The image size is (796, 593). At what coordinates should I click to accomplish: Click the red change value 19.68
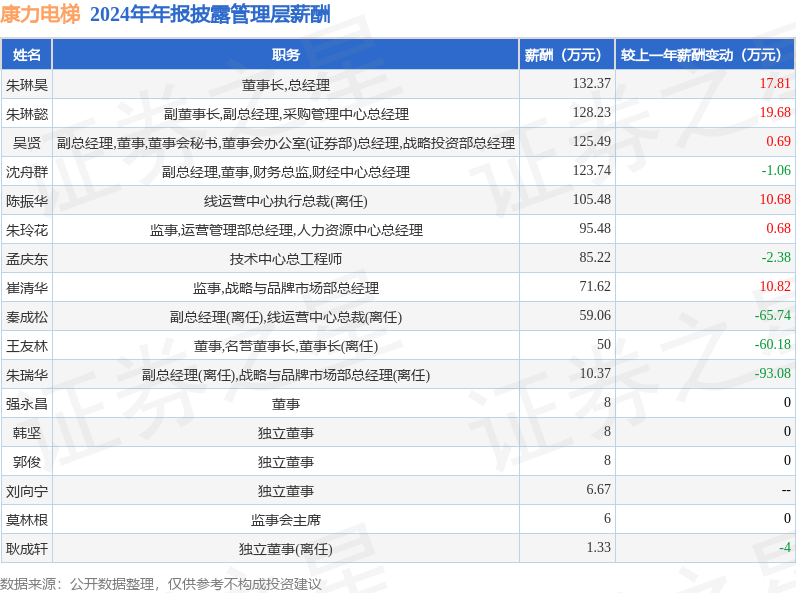775,112
